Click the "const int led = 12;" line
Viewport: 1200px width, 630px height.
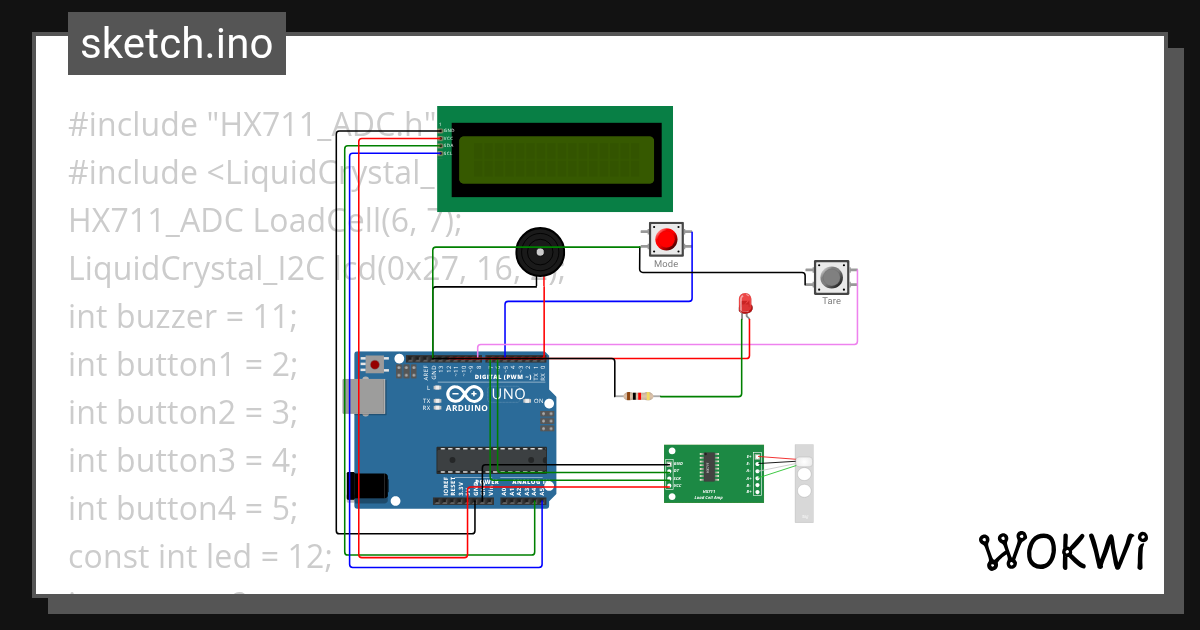click(x=200, y=556)
